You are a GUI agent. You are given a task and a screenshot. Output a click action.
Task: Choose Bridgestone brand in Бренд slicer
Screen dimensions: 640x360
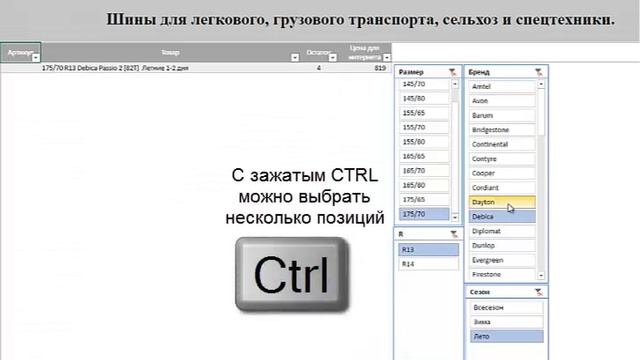tap(502, 130)
